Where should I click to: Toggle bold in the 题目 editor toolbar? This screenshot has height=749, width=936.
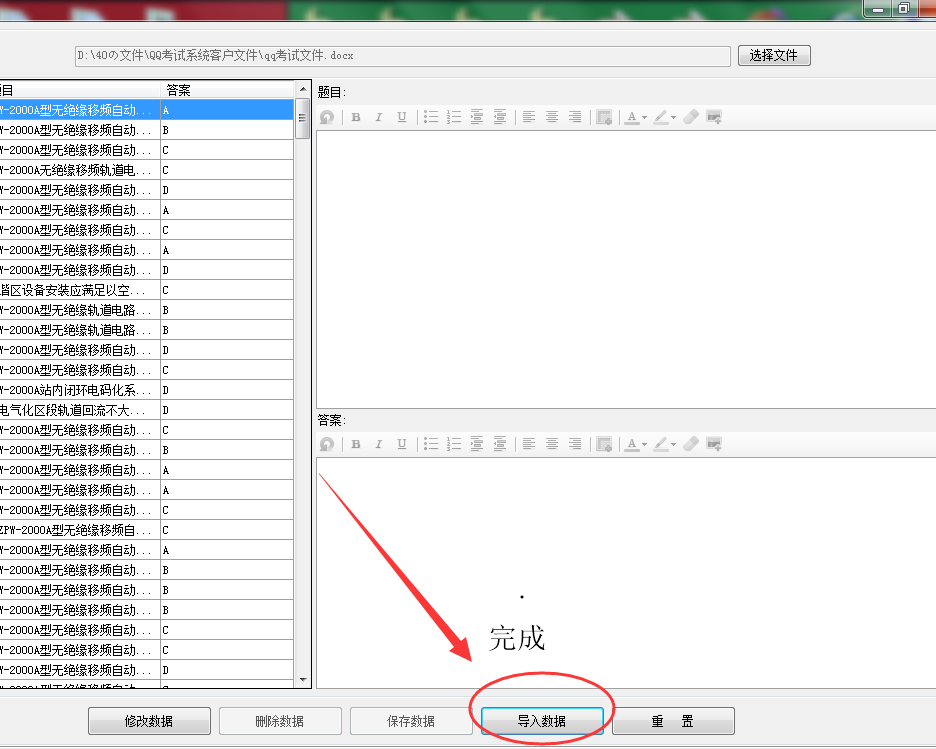356,117
